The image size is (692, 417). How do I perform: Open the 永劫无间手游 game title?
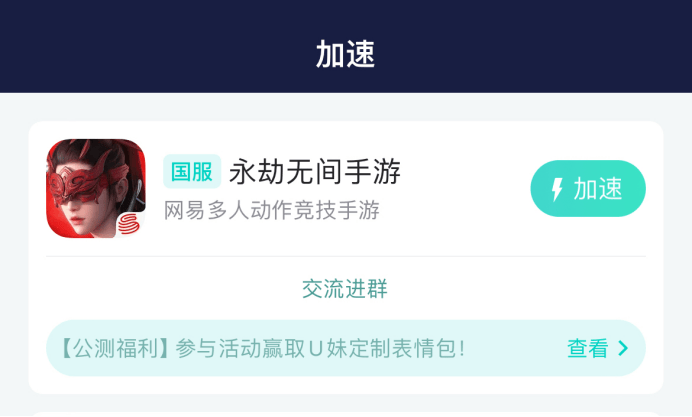pyautogui.click(x=315, y=172)
